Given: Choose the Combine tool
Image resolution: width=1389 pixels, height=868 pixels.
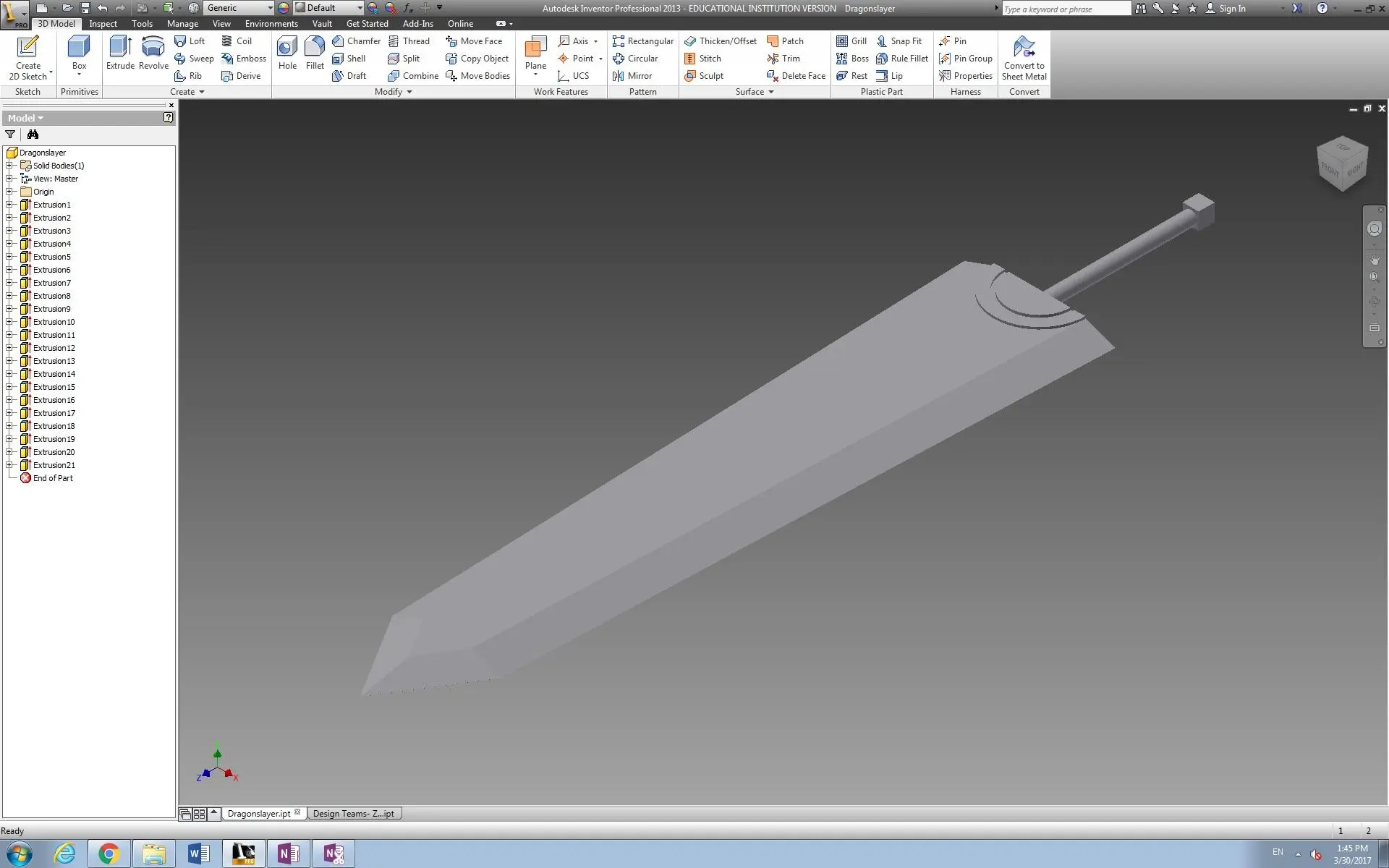Looking at the screenshot, I should coord(413,76).
